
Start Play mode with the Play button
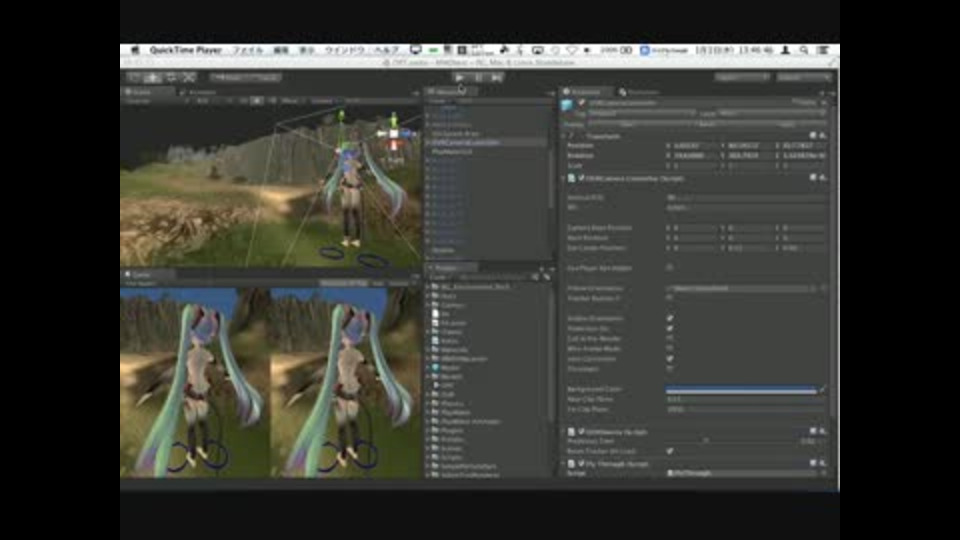click(459, 77)
